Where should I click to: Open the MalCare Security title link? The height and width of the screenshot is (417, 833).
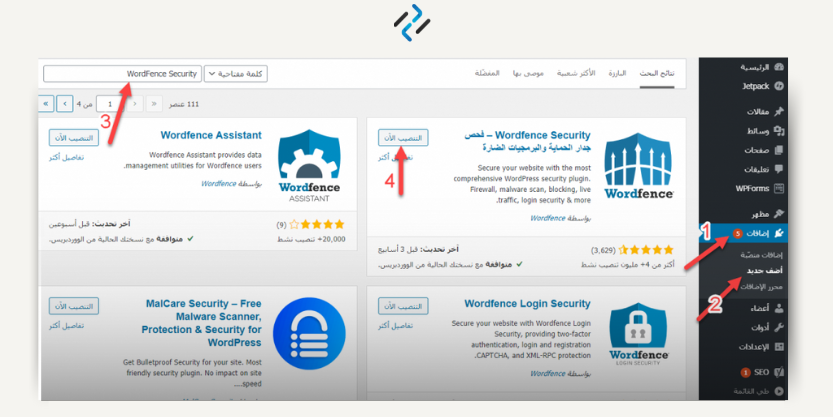[202, 323]
